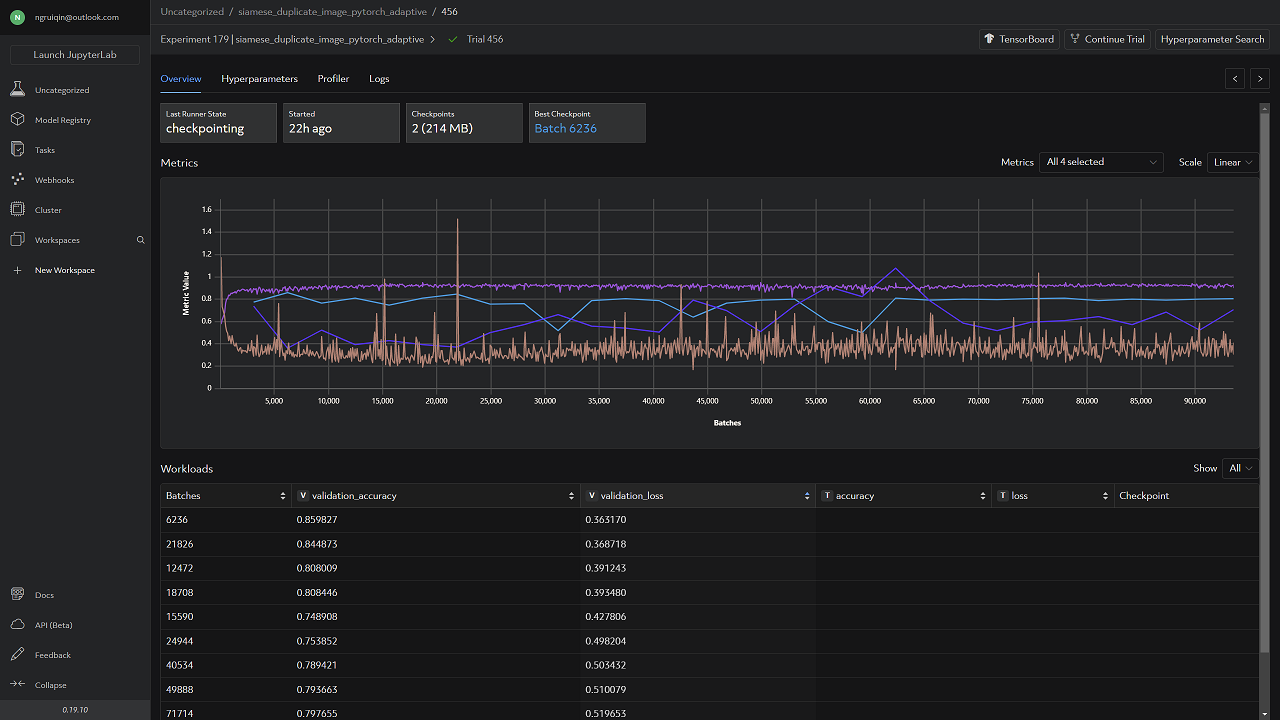This screenshot has width=1280, height=720.
Task: Click validation_loss value 0.368718
Action: click(606, 544)
